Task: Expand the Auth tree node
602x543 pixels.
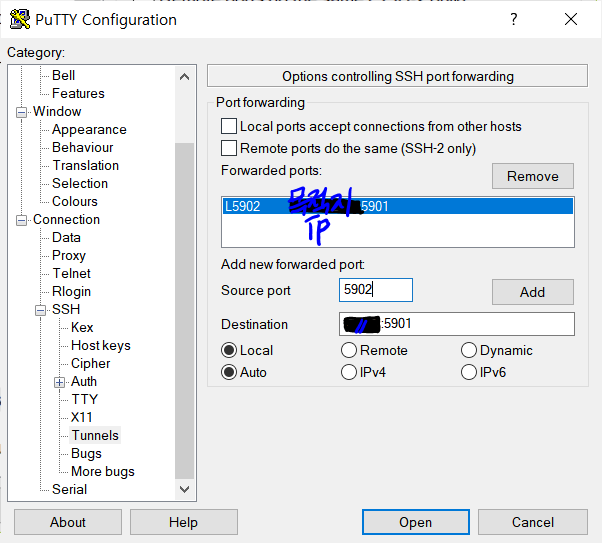Action: point(59,382)
